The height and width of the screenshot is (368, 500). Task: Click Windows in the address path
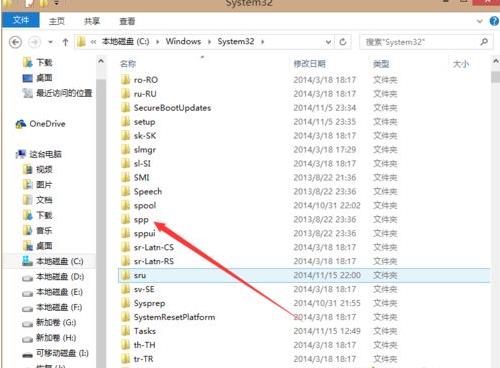point(183,41)
